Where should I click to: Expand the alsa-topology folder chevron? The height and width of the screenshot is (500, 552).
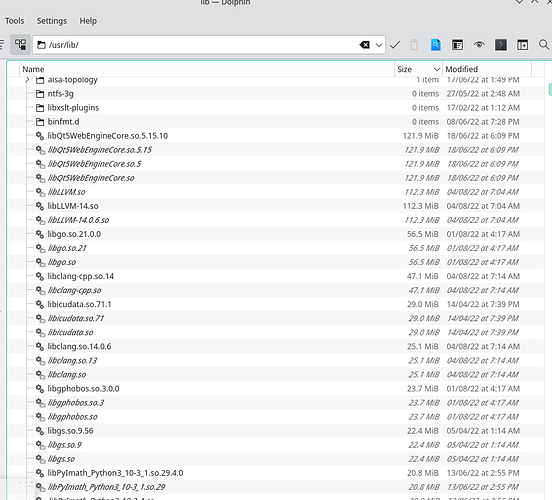point(27,80)
